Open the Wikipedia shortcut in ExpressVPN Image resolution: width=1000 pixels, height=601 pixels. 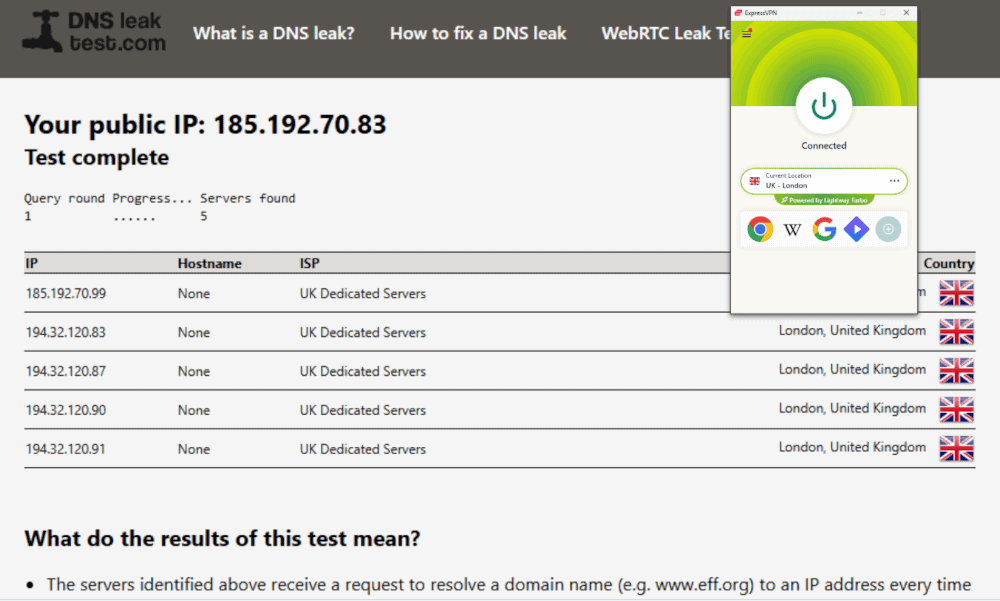pos(792,230)
